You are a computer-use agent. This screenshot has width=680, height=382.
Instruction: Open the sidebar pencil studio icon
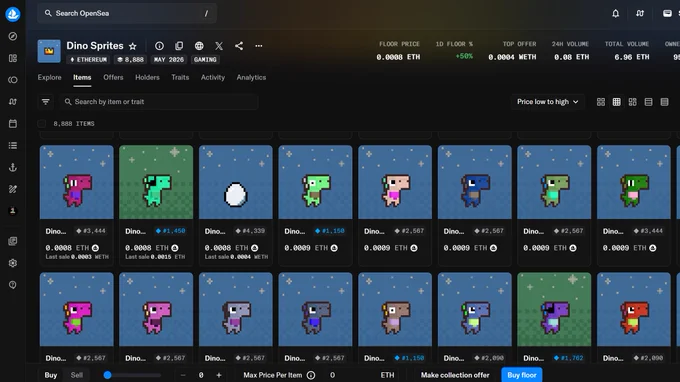coord(13,189)
